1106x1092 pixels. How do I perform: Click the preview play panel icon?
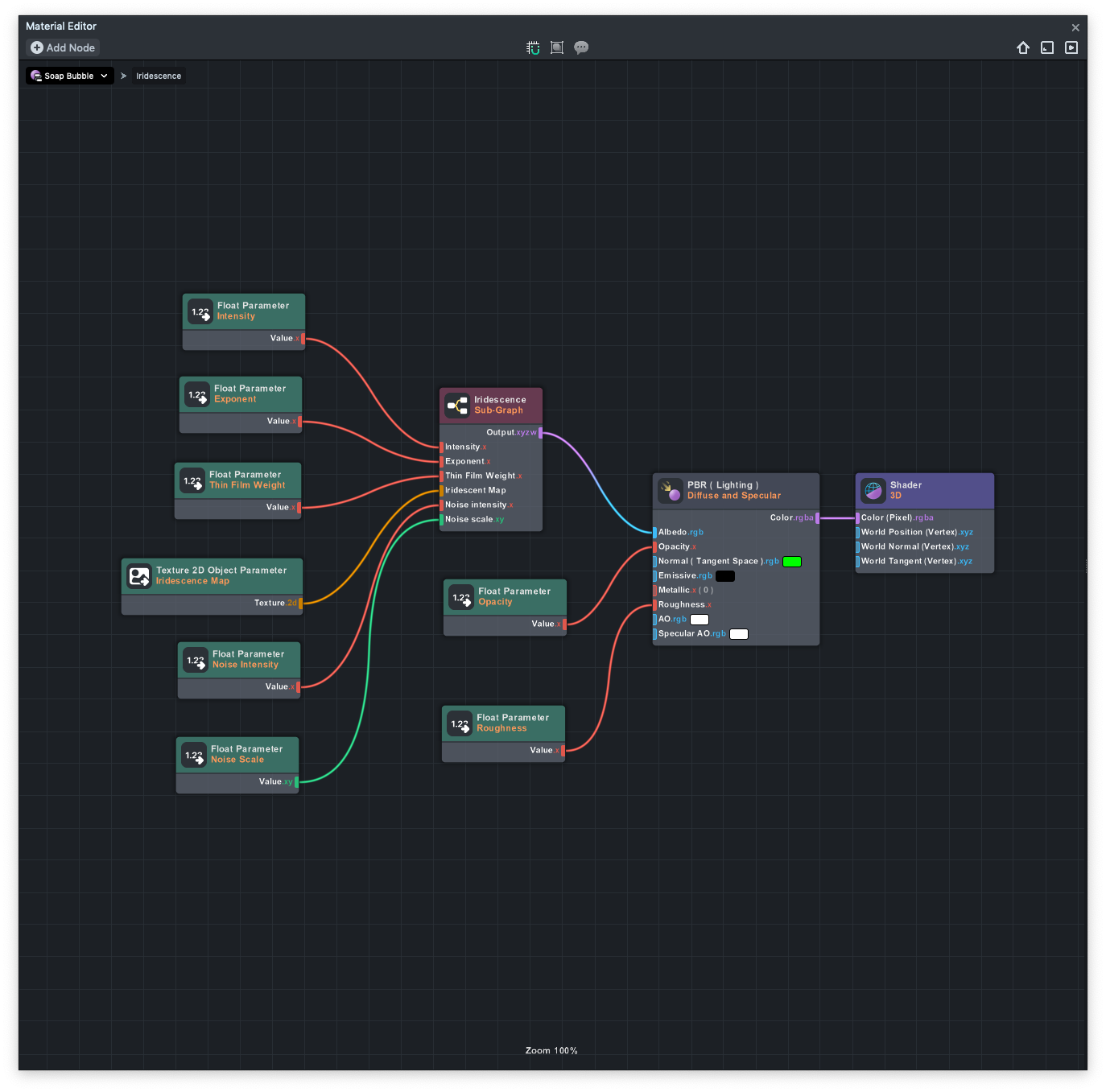tap(1071, 47)
